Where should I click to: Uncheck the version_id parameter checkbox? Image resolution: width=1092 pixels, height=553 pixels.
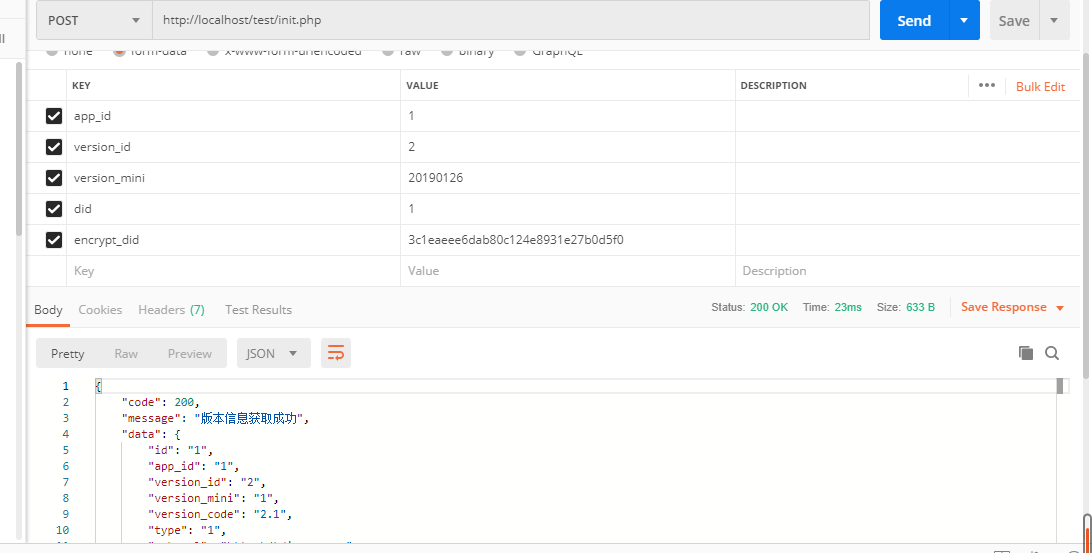(x=54, y=147)
